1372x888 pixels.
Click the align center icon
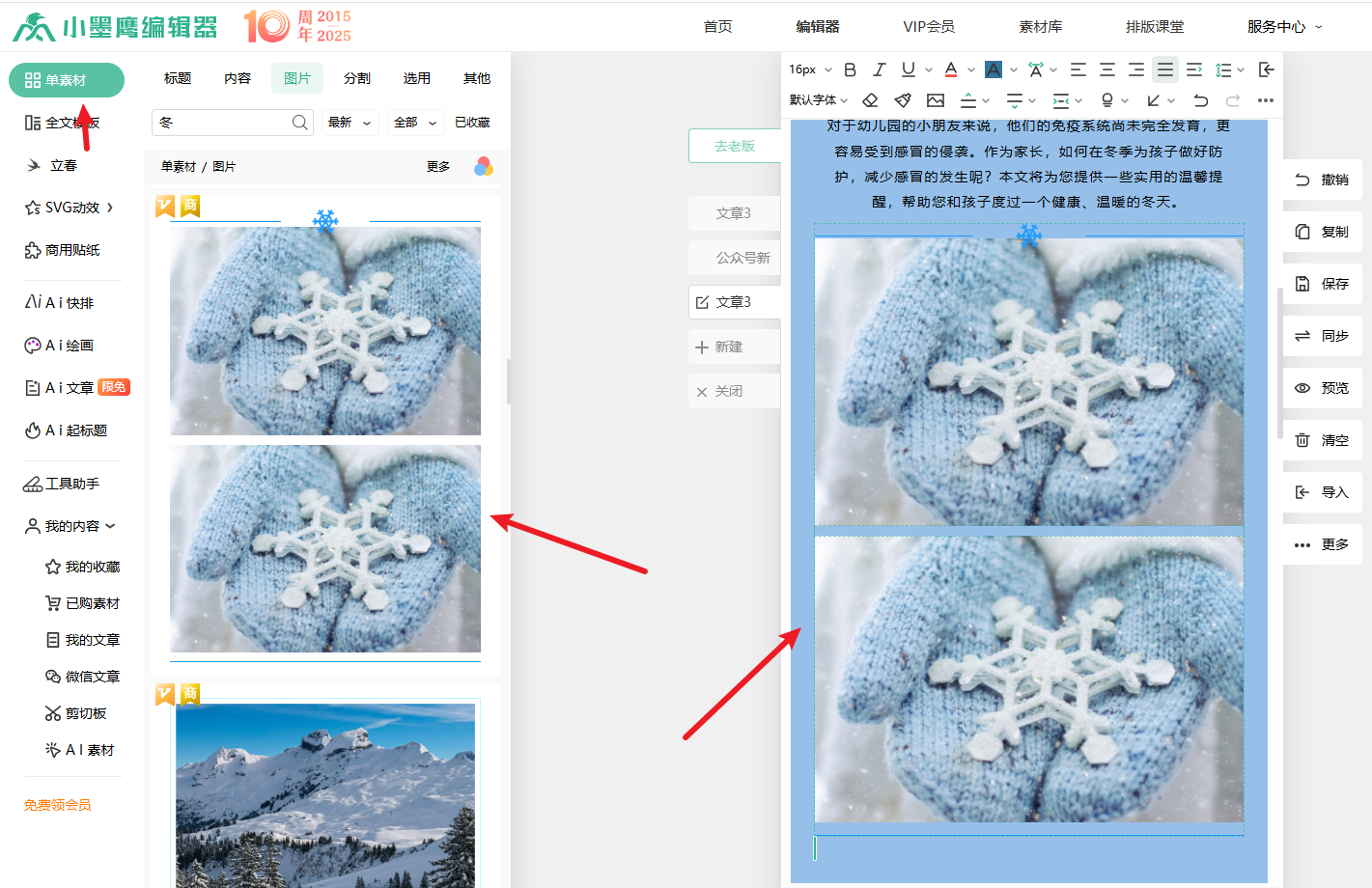1107,69
